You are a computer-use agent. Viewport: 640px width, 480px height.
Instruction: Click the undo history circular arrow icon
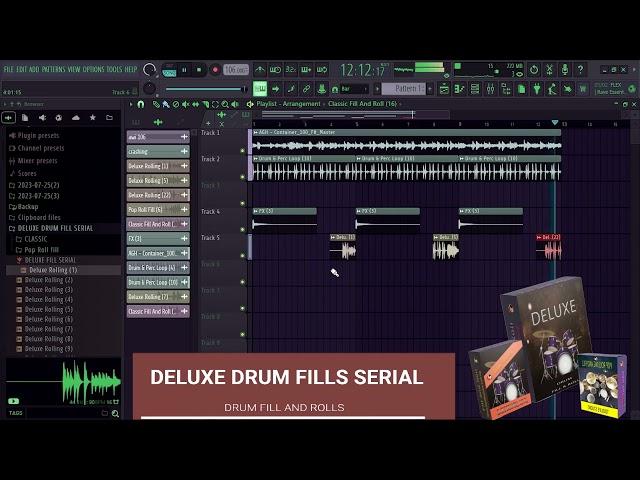534,70
